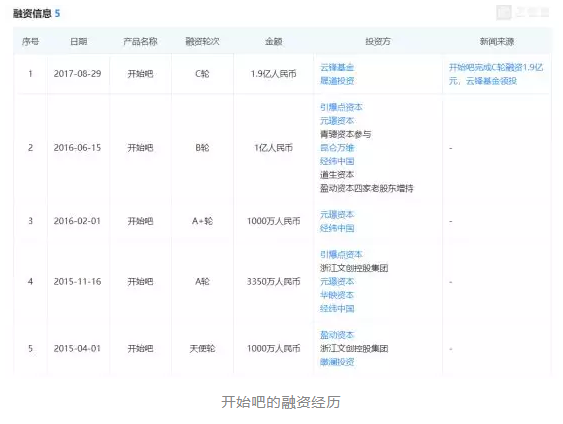Open the investor link listed under 云锋基金

click(337, 81)
